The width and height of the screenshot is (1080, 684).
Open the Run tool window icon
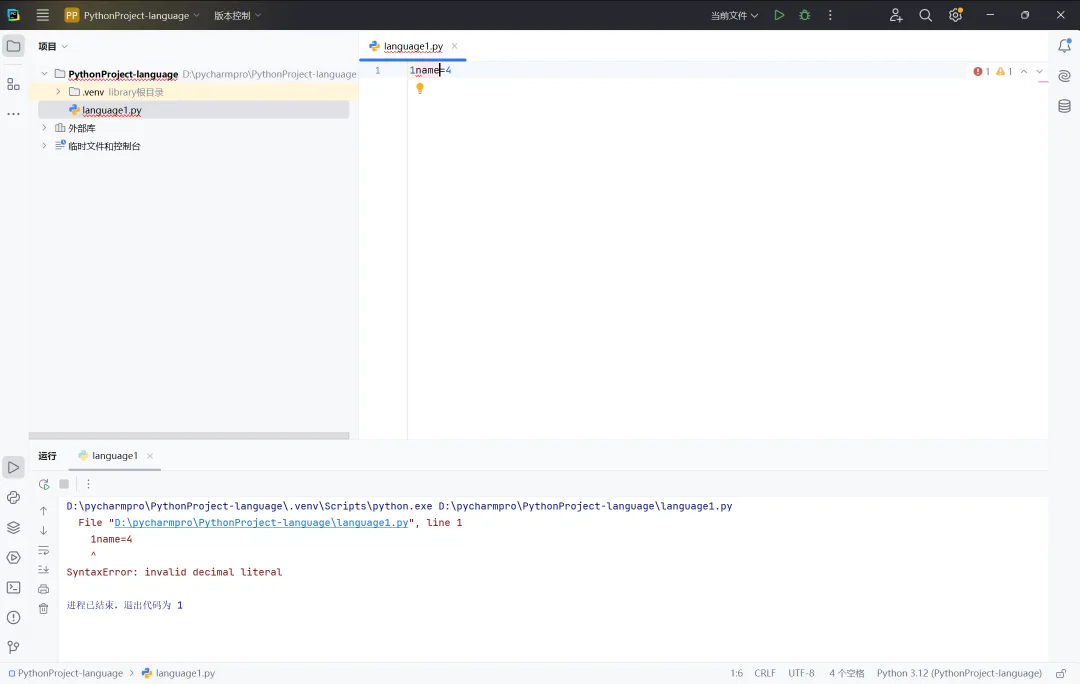coord(13,468)
